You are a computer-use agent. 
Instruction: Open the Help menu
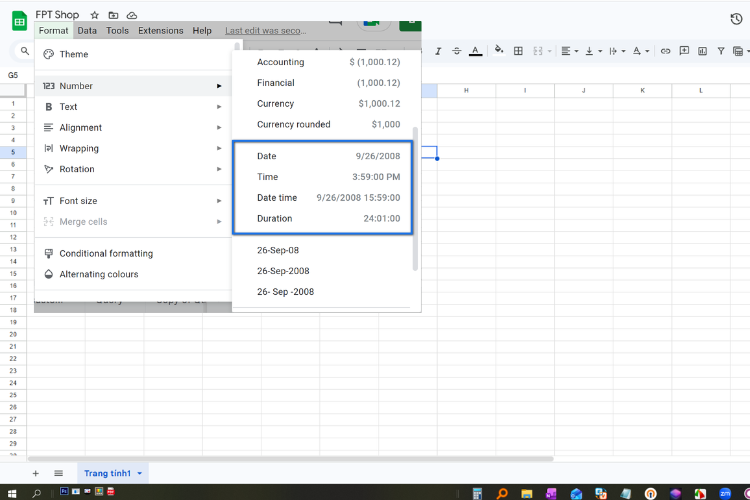coord(202,31)
